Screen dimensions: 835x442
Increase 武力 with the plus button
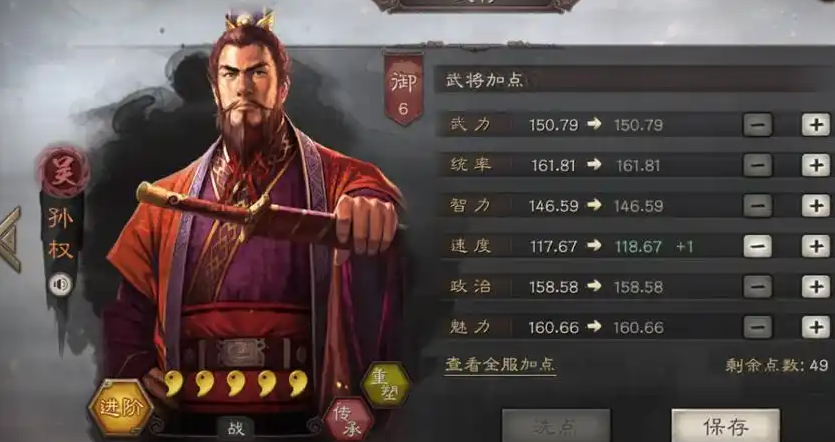click(x=816, y=125)
